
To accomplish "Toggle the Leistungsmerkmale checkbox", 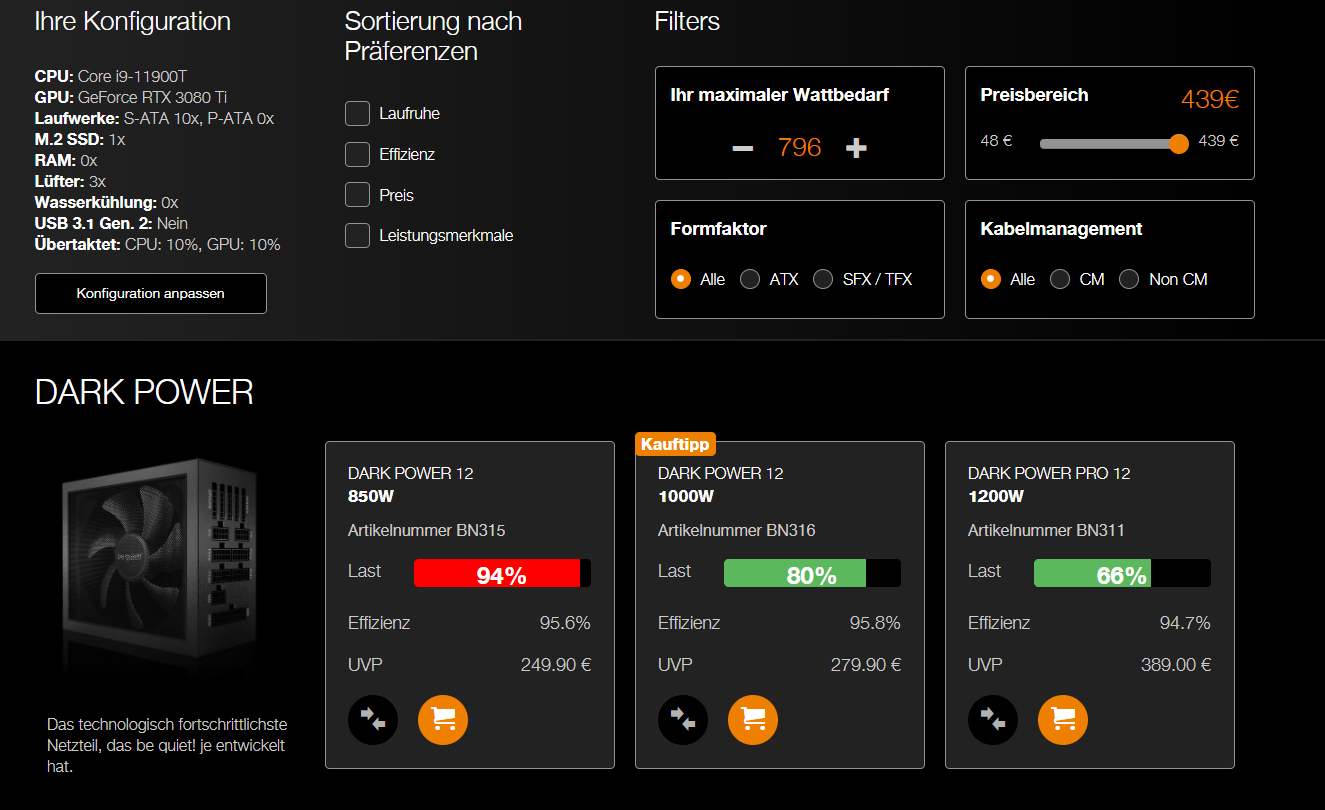I will click(358, 236).
